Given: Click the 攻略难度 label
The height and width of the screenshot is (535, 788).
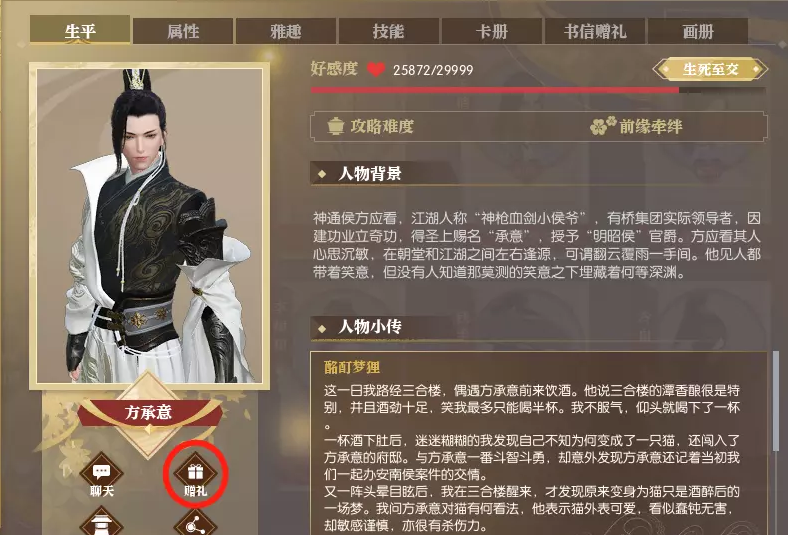Looking at the screenshot, I should click(x=382, y=126).
